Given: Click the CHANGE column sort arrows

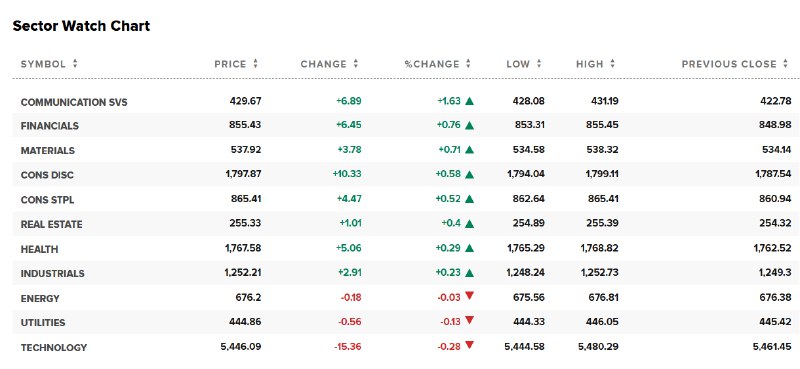Looking at the screenshot, I should tap(356, 64).
